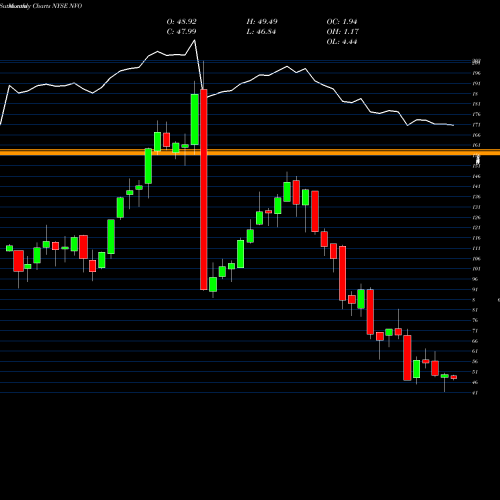Click the open price 'O: 48.92'

point(181,22)
